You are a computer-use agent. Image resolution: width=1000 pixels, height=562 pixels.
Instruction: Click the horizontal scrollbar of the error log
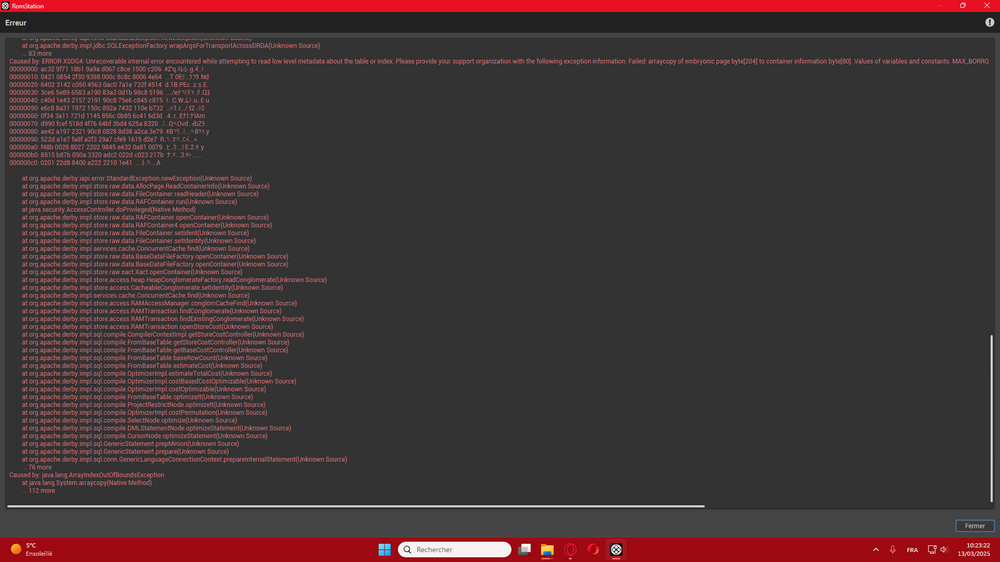click(355, 506)
